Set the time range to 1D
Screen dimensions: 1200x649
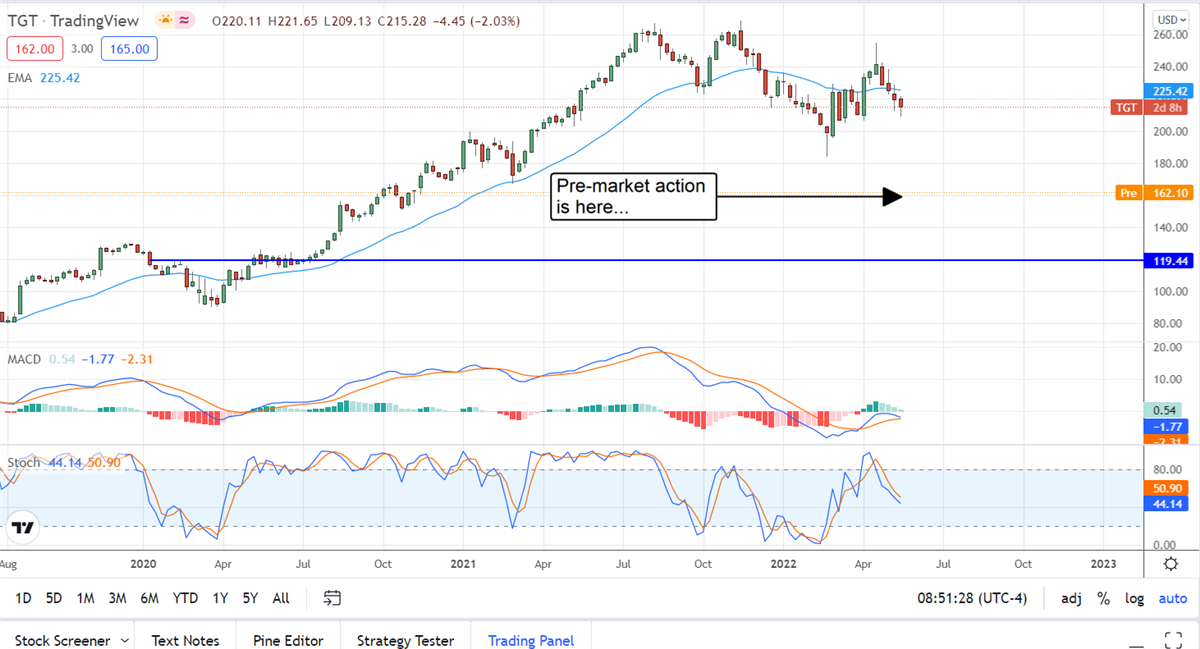[23, 598]
